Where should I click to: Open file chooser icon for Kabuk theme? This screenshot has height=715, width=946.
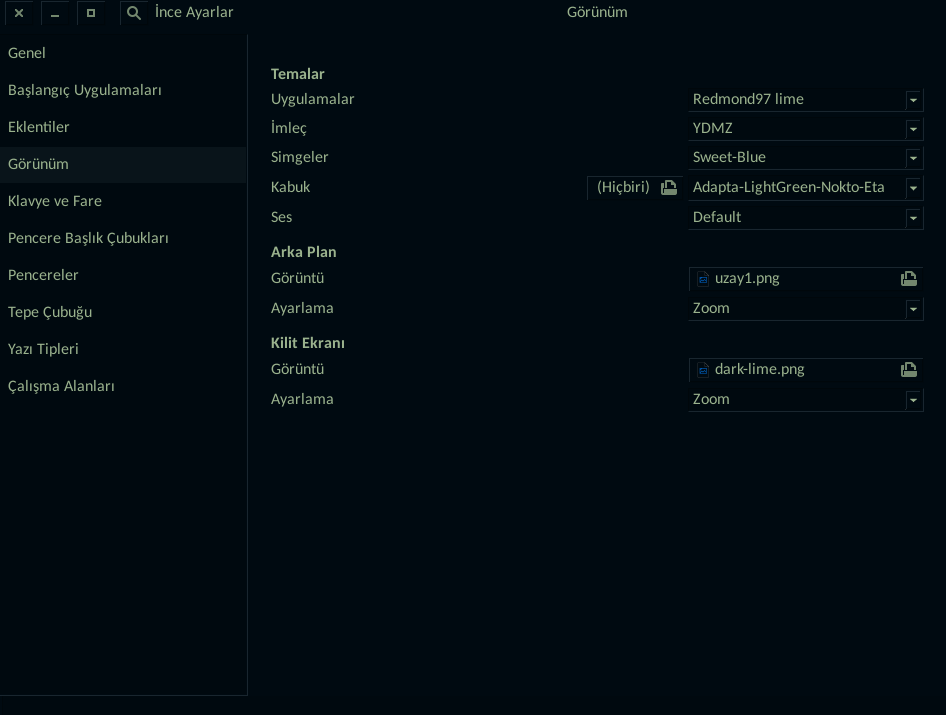tap(668, 188)
